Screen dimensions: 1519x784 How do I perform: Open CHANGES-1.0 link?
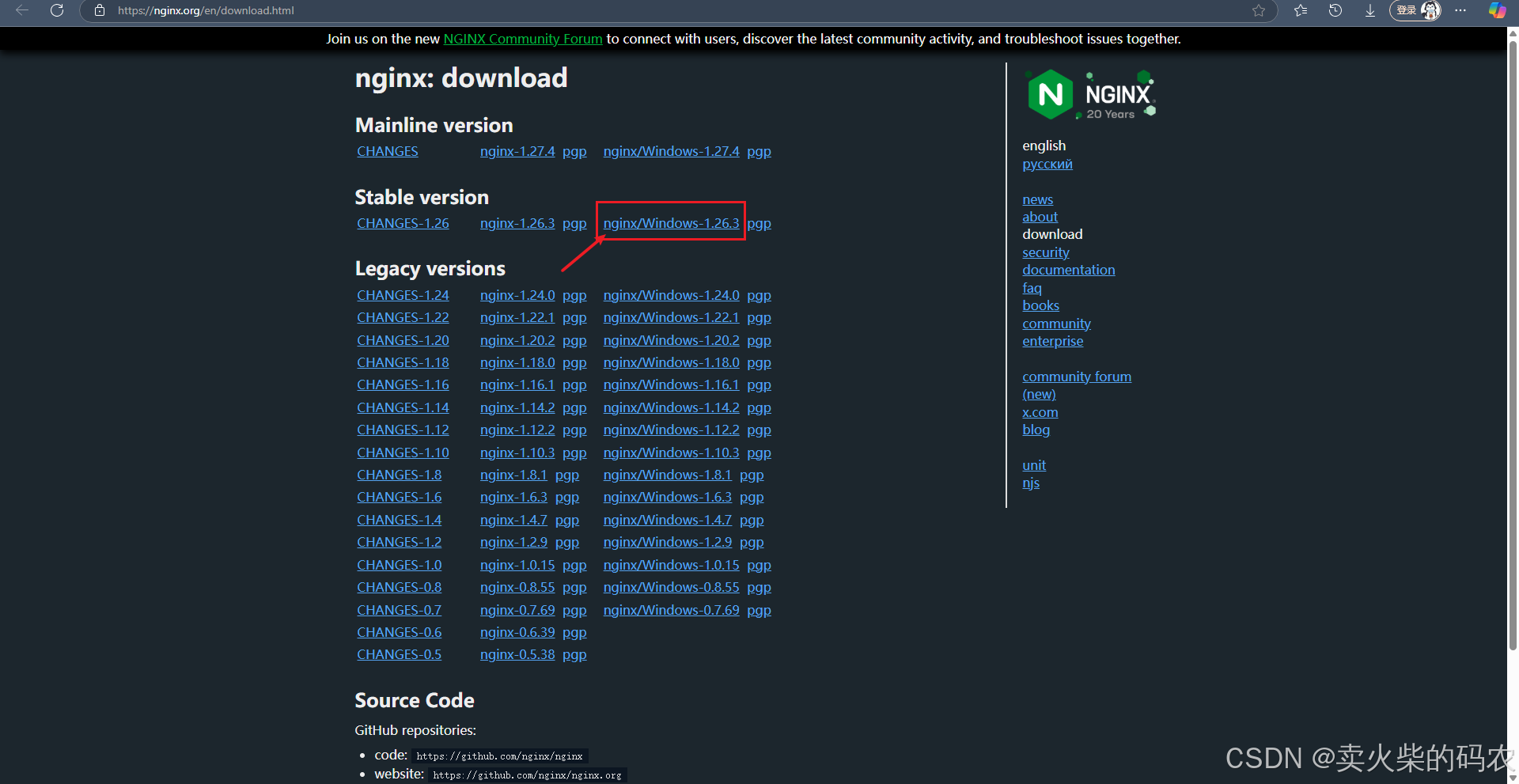tap(399, 565)
